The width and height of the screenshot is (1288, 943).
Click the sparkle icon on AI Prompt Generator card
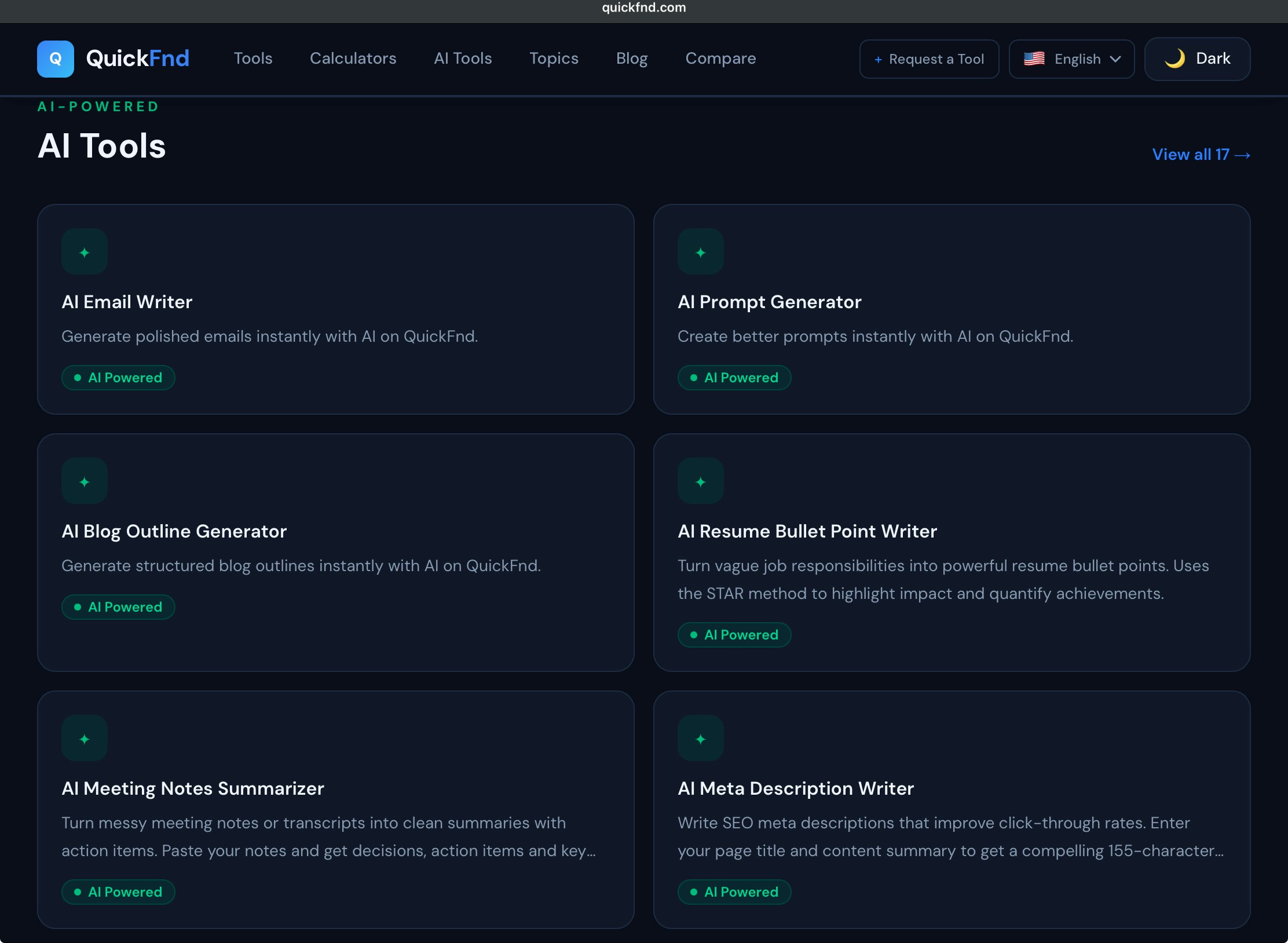[701, 252]
